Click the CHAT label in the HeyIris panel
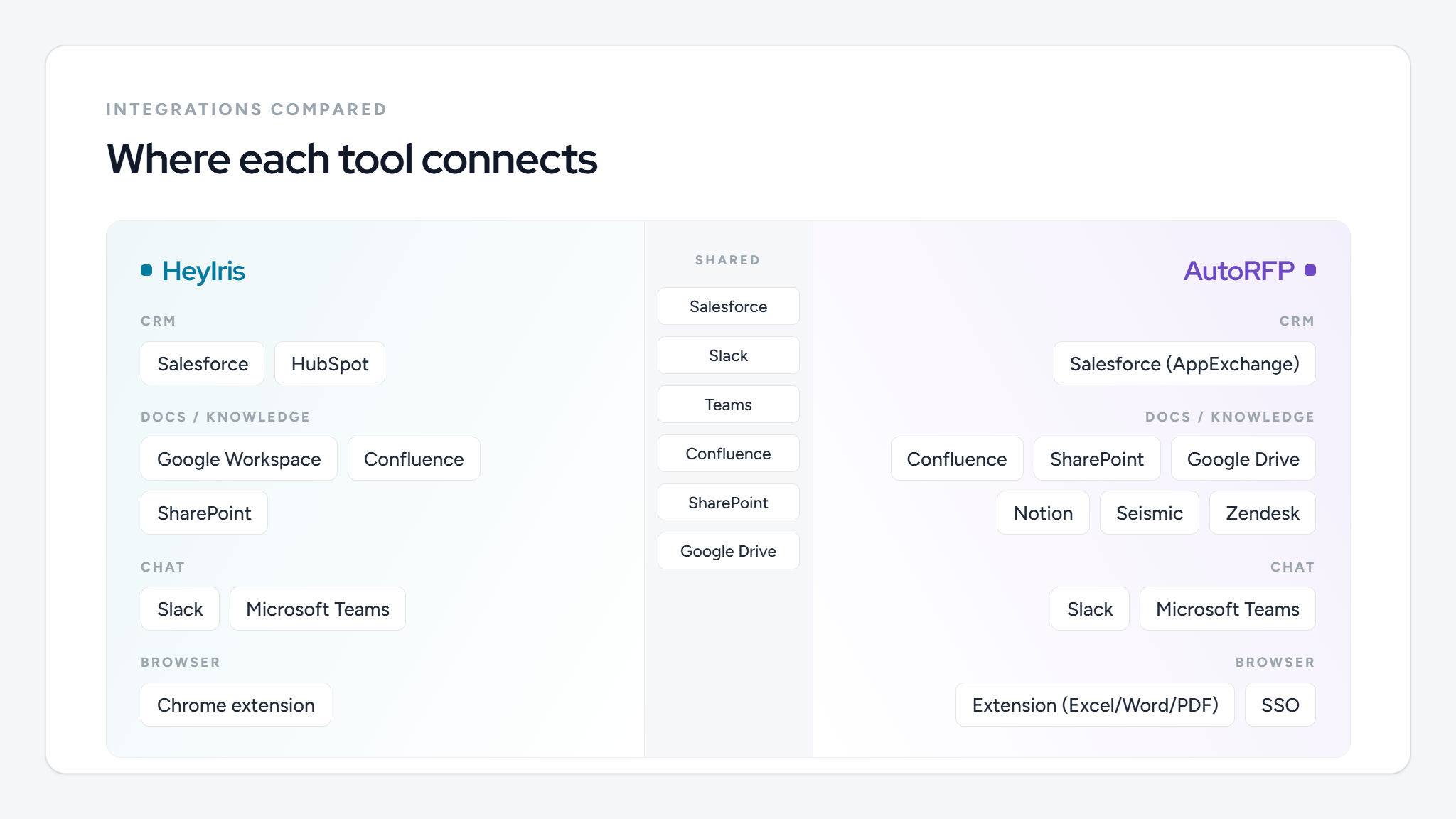This screenshot has height=819, width=1456. click(163, 567)
